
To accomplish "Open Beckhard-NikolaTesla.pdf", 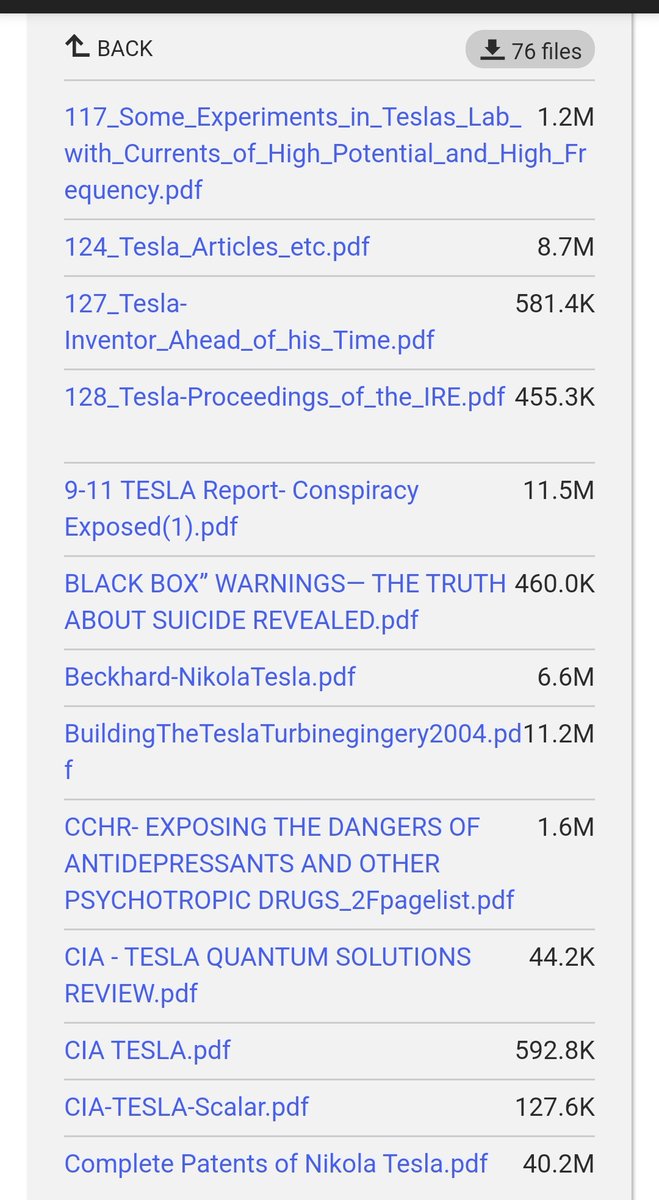I will (210, 677).
